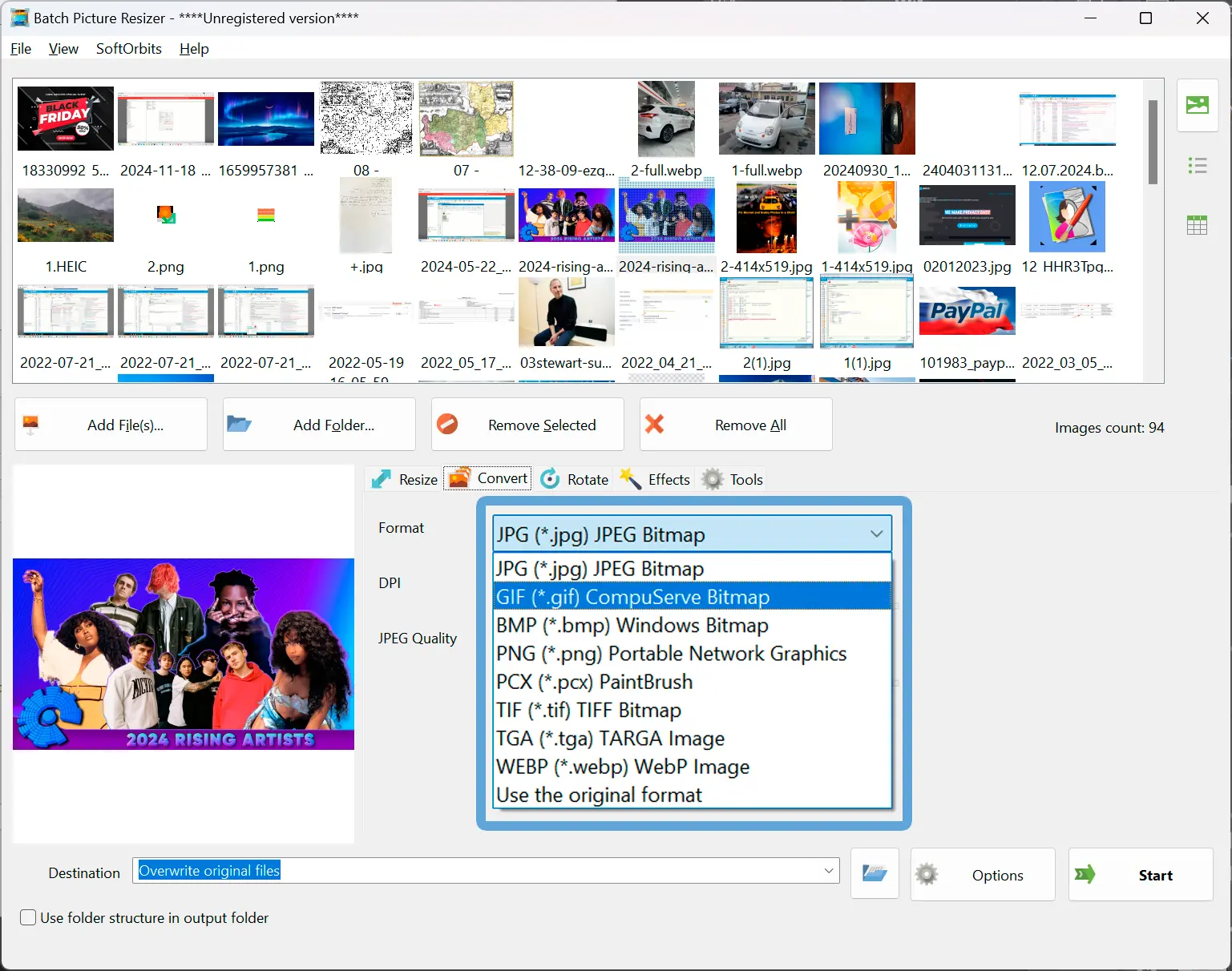Screen dimensions: 1232x971
Task: Switch to list view icon in sidebar
Action: coord(1198,166)
